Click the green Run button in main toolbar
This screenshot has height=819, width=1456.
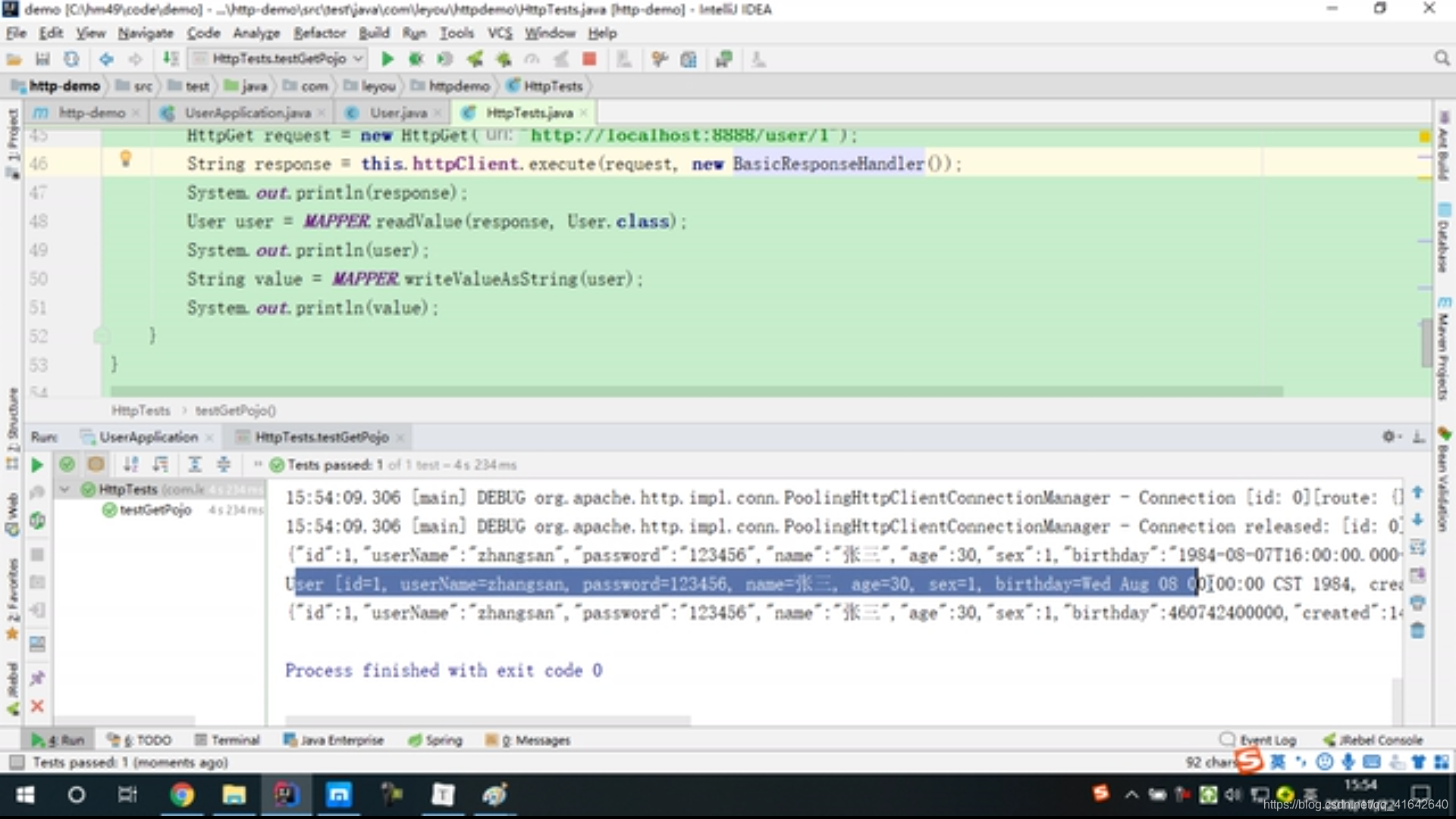[387, 59]
